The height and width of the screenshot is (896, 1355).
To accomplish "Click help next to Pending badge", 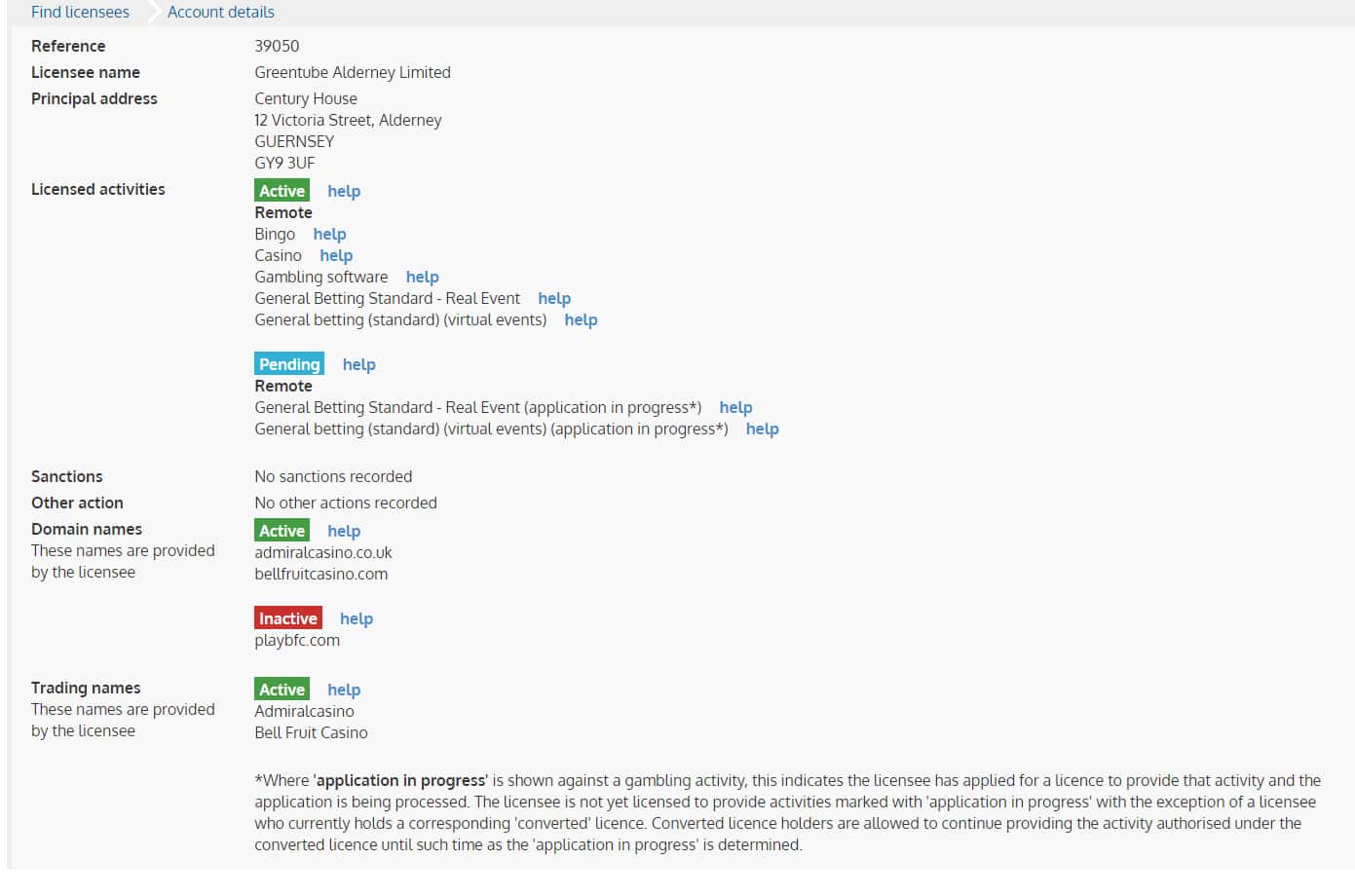I will click(x=358, y=364).
